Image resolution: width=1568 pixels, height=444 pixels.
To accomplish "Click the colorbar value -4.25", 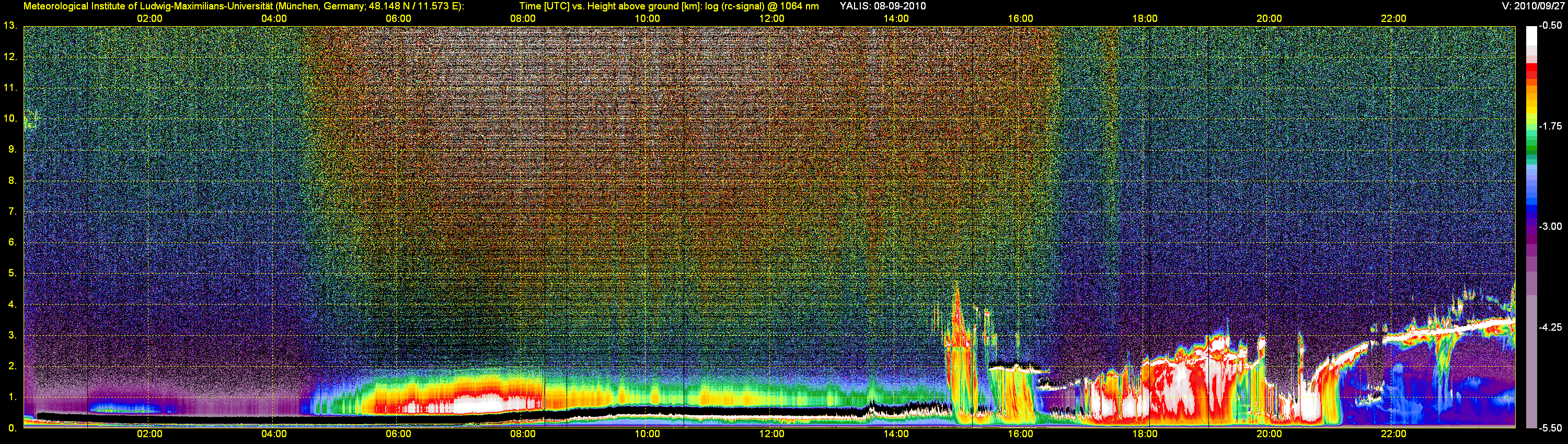I will pyautogui.click(x=1550, y=327).
